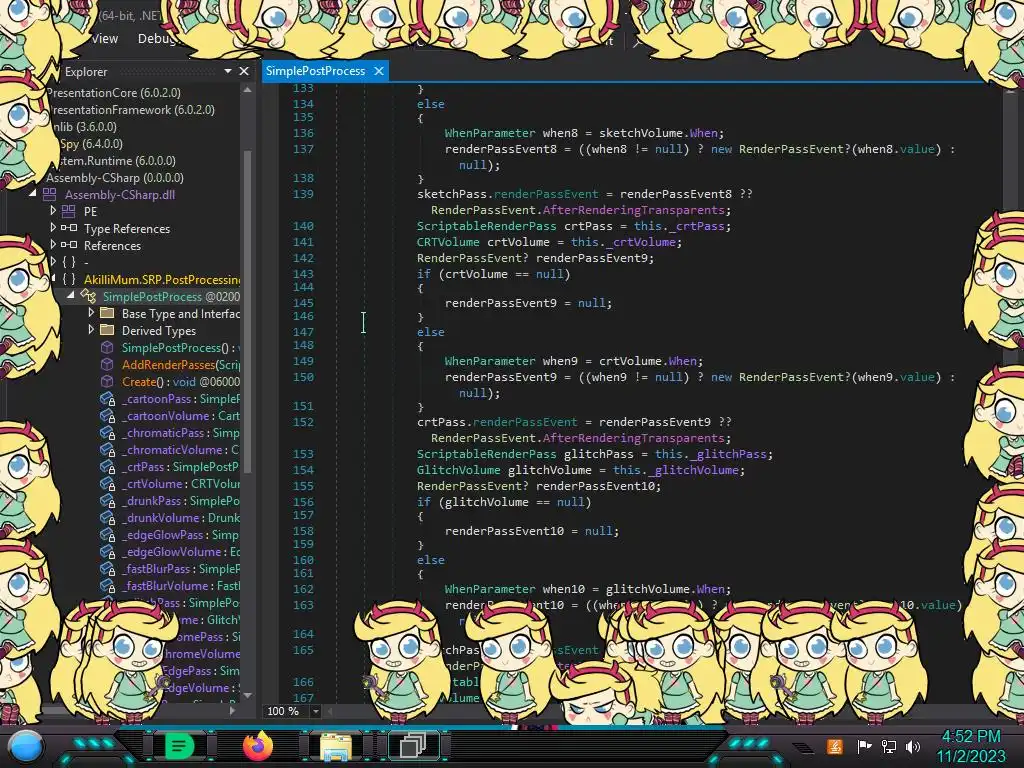Click the _edgeGlowPass field icon
Image resolution: width=1024 pixels, height=768 pixels.
point(108,535)
